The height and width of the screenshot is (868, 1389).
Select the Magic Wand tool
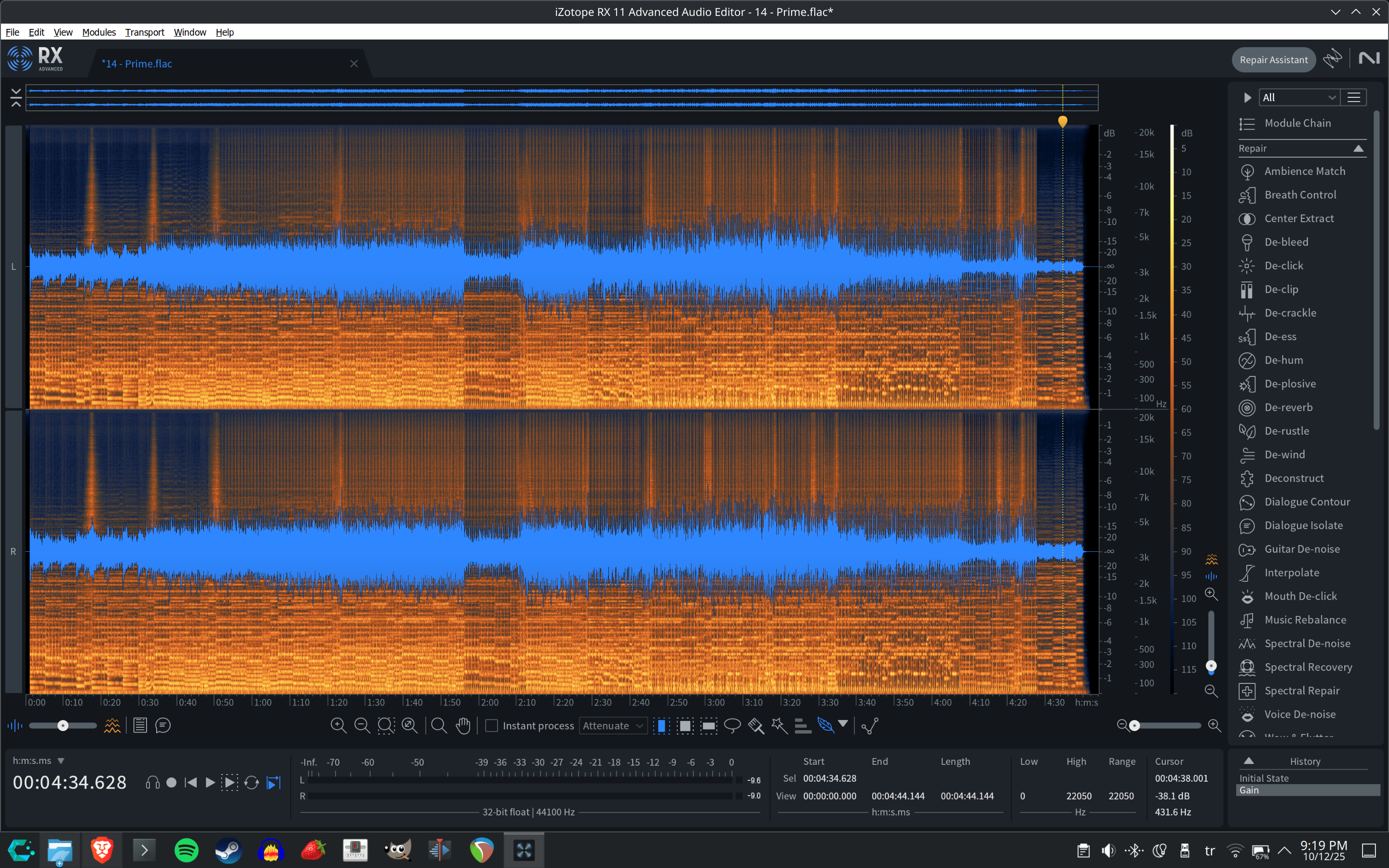coord(779,726)
